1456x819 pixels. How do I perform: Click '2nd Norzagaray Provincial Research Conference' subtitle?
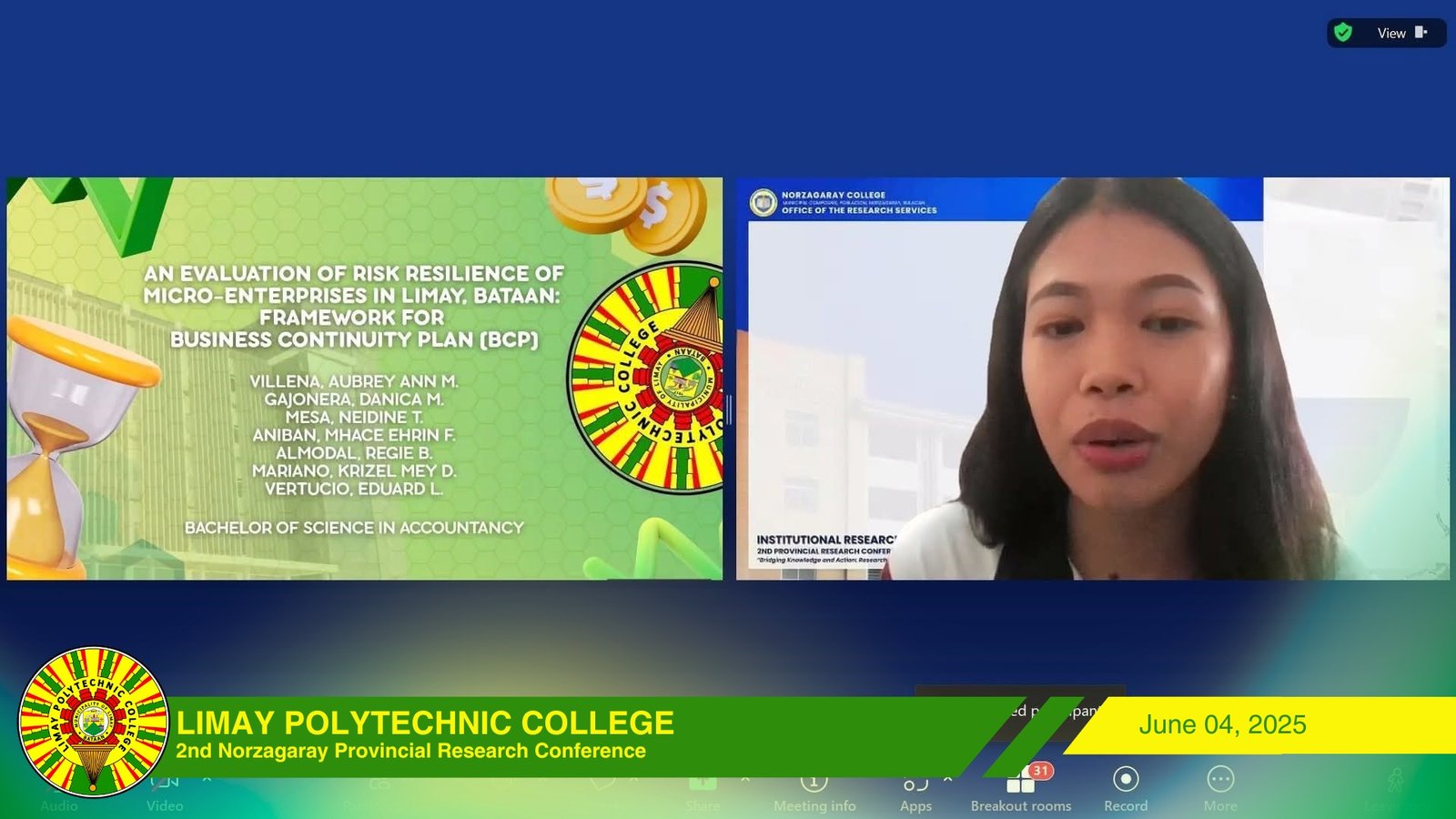coord(410,751)
